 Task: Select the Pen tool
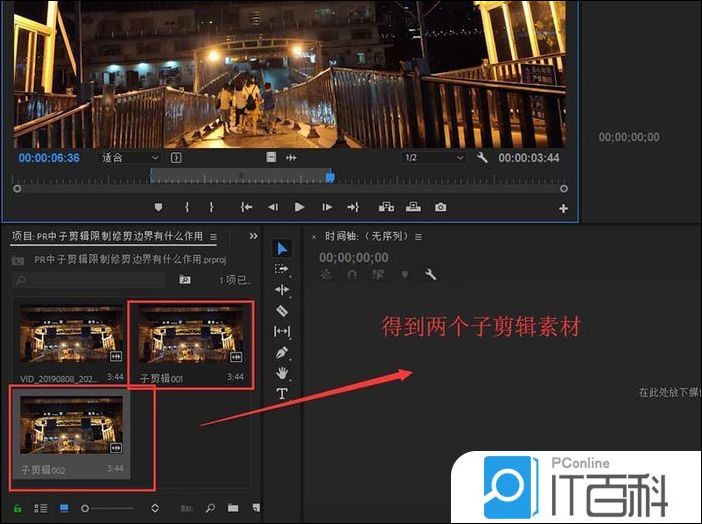pyautogui.click(x=282, y=353)
